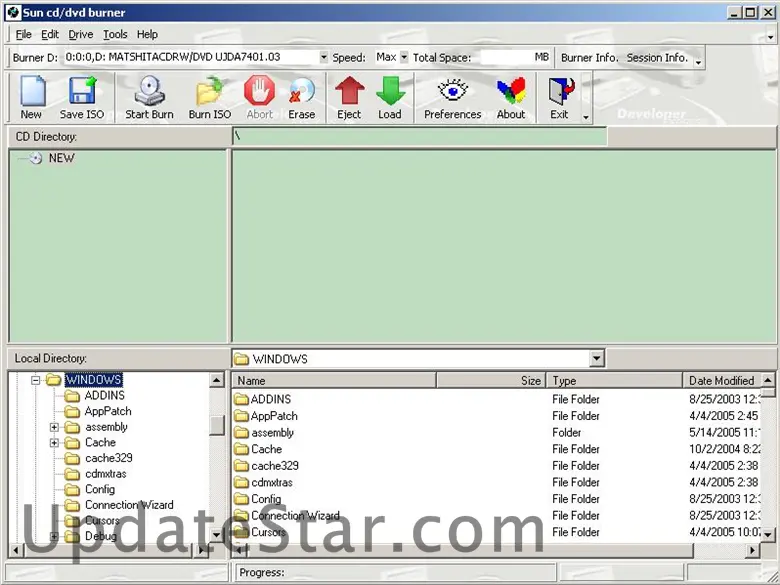Sort files by Date Modified column
Viewport: 780px width, 585px height.
721,381
